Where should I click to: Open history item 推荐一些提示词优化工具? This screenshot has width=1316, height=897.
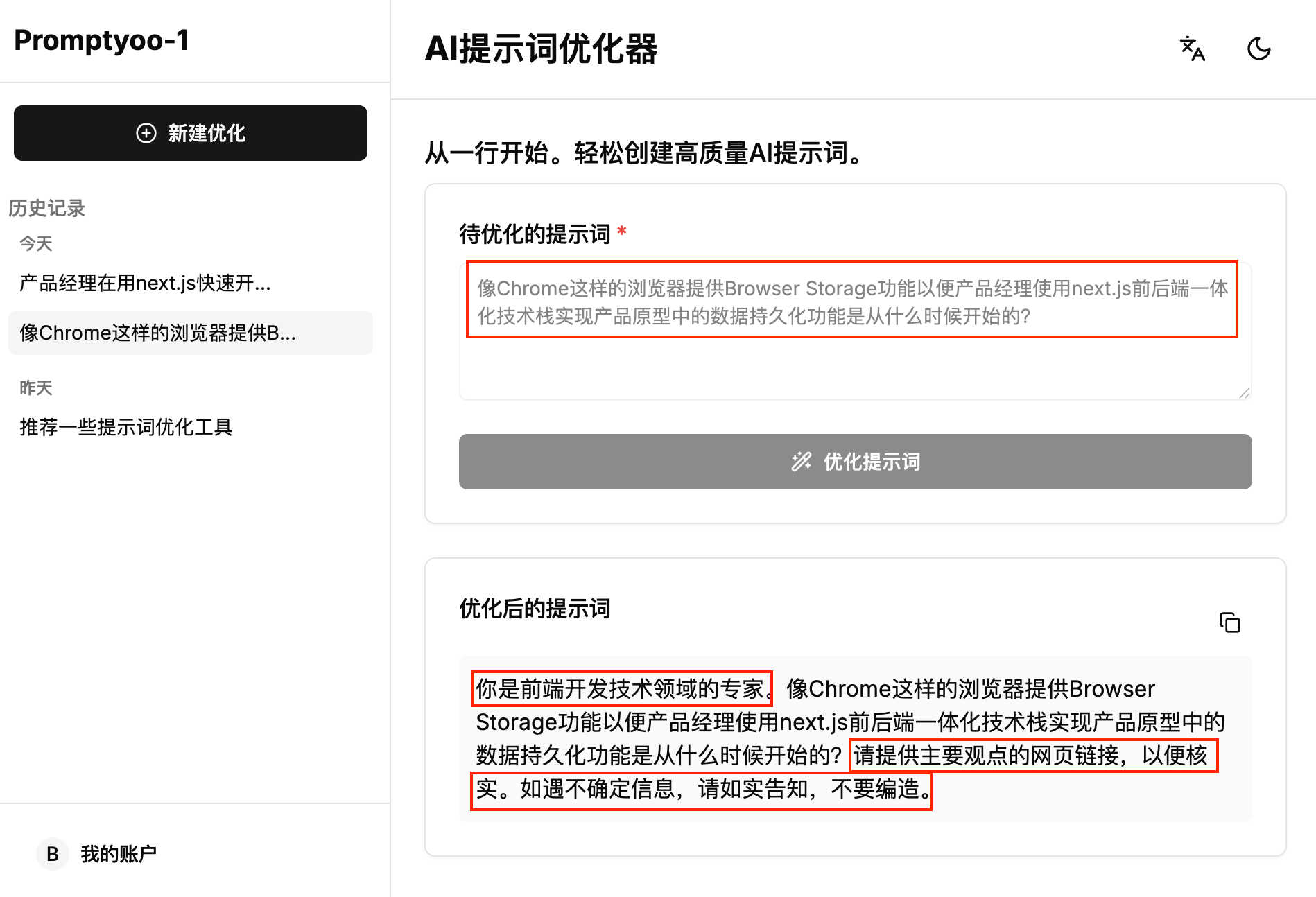191,427
